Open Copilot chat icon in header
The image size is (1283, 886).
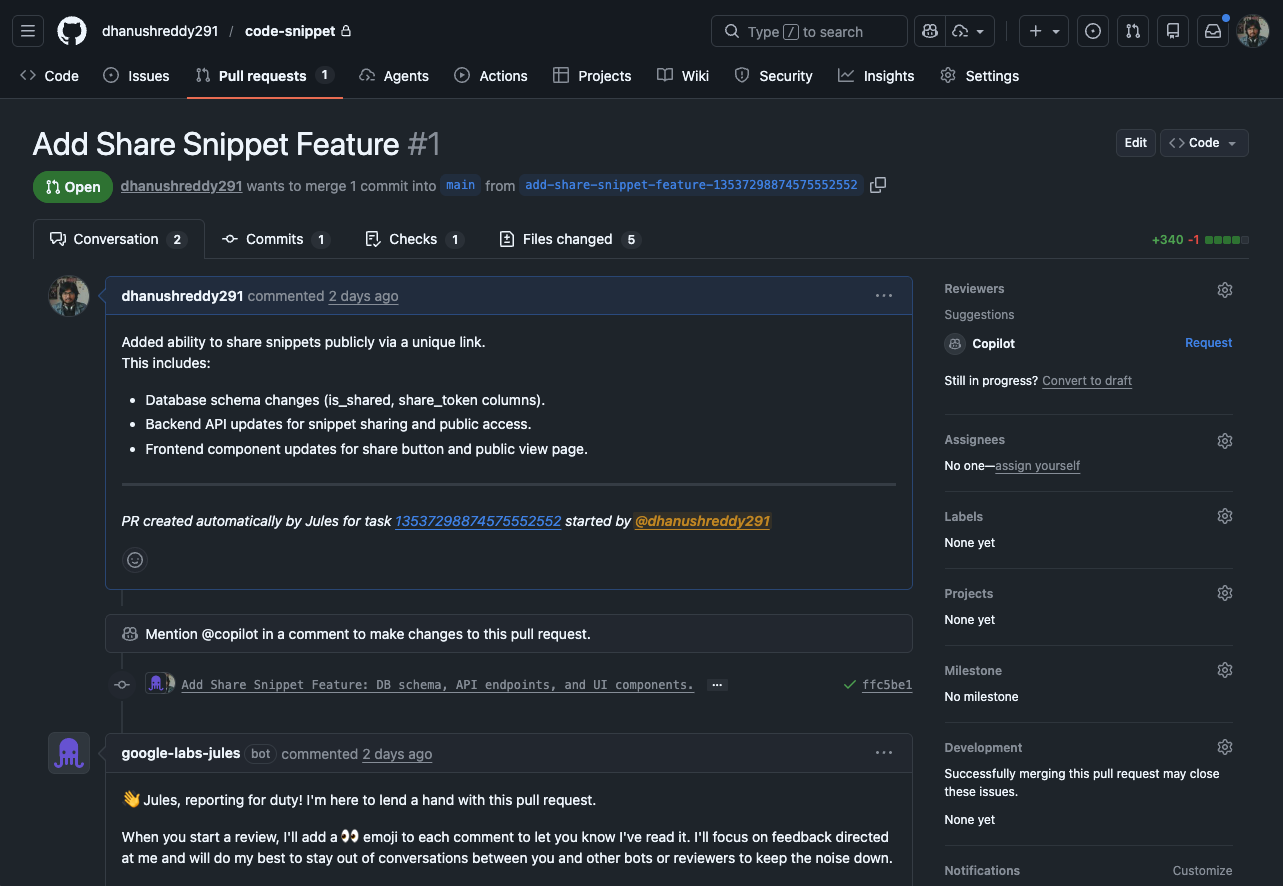930,31
